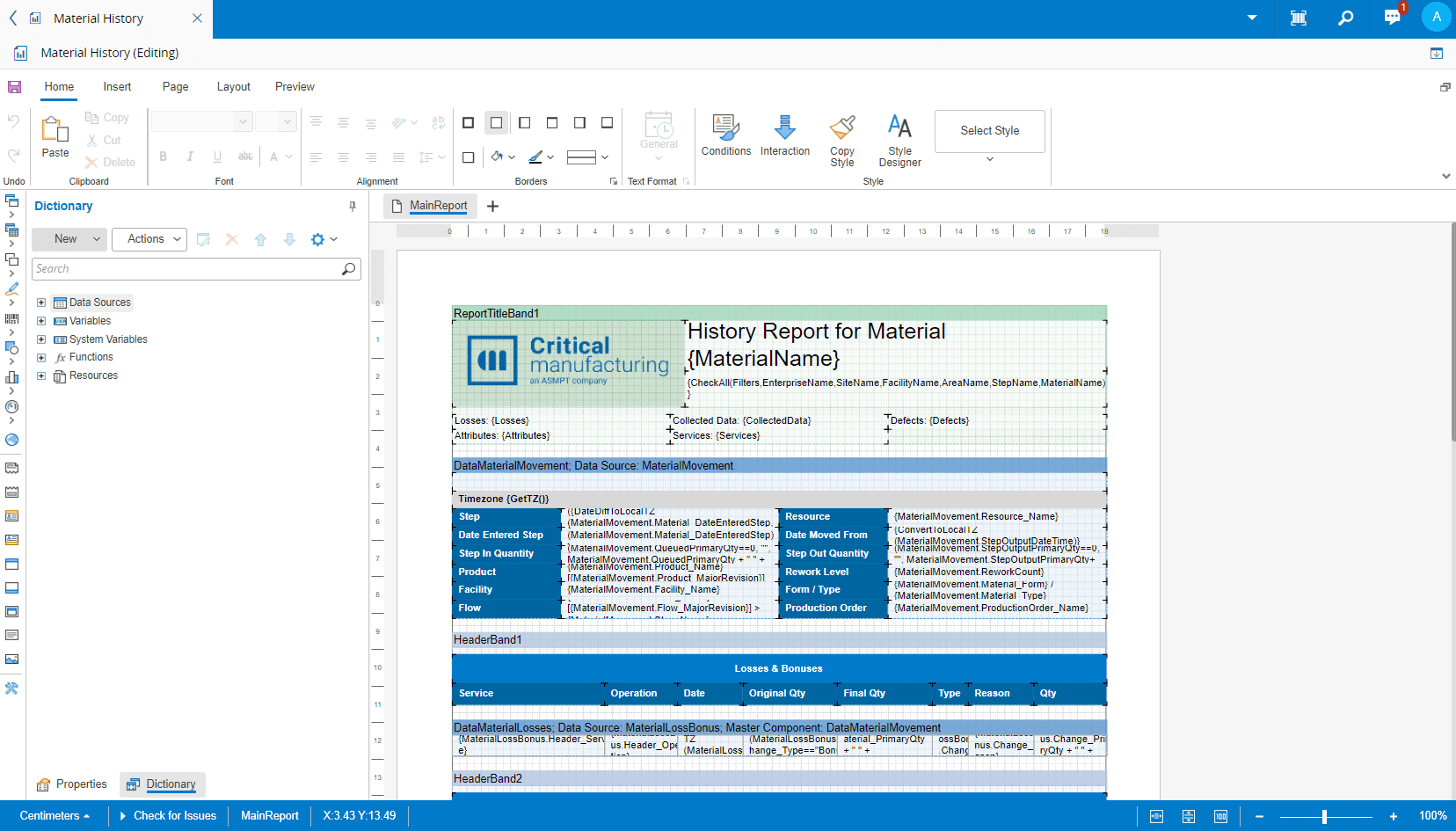Switch to the Insert ribbon tab

(x=117, y=87)
